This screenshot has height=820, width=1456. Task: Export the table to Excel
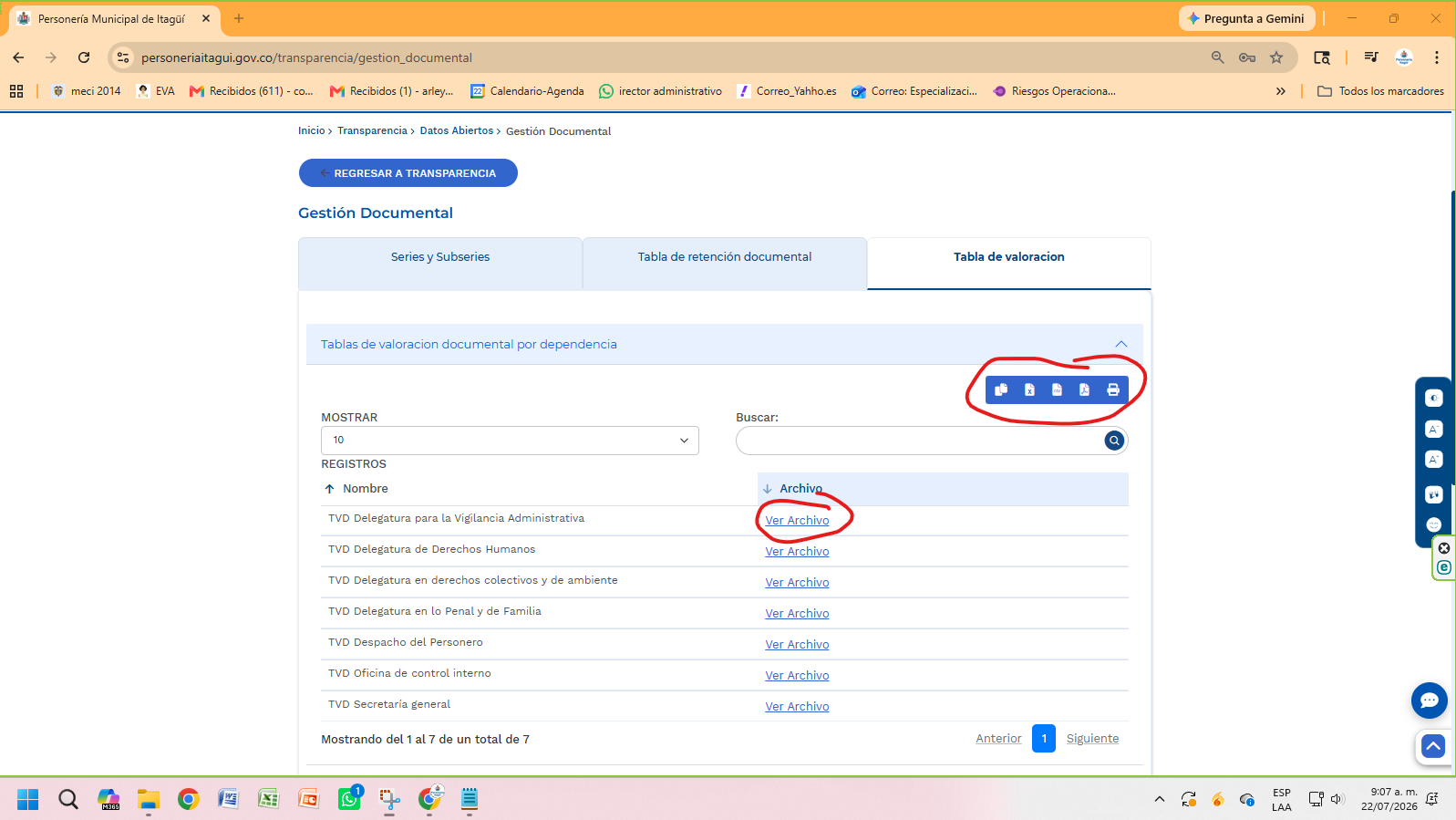click(1029, 389)
